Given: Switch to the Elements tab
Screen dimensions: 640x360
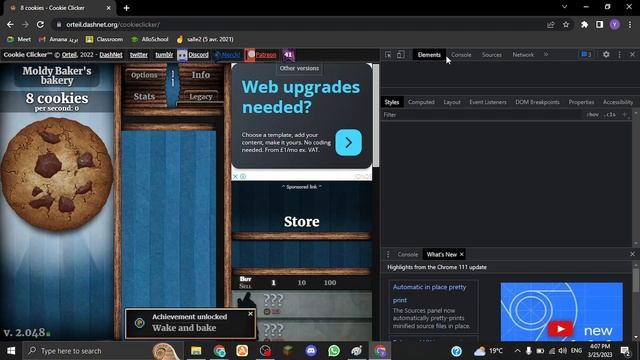Looking at the screenshot, I should (429, 55).
